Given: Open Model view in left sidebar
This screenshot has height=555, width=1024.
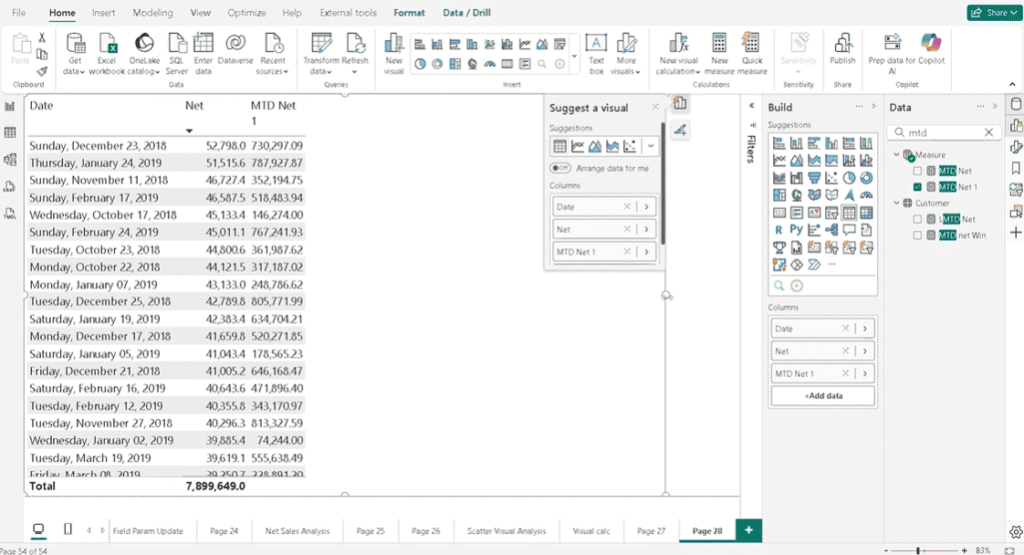Looking at the screenshot, I should 10,159.
